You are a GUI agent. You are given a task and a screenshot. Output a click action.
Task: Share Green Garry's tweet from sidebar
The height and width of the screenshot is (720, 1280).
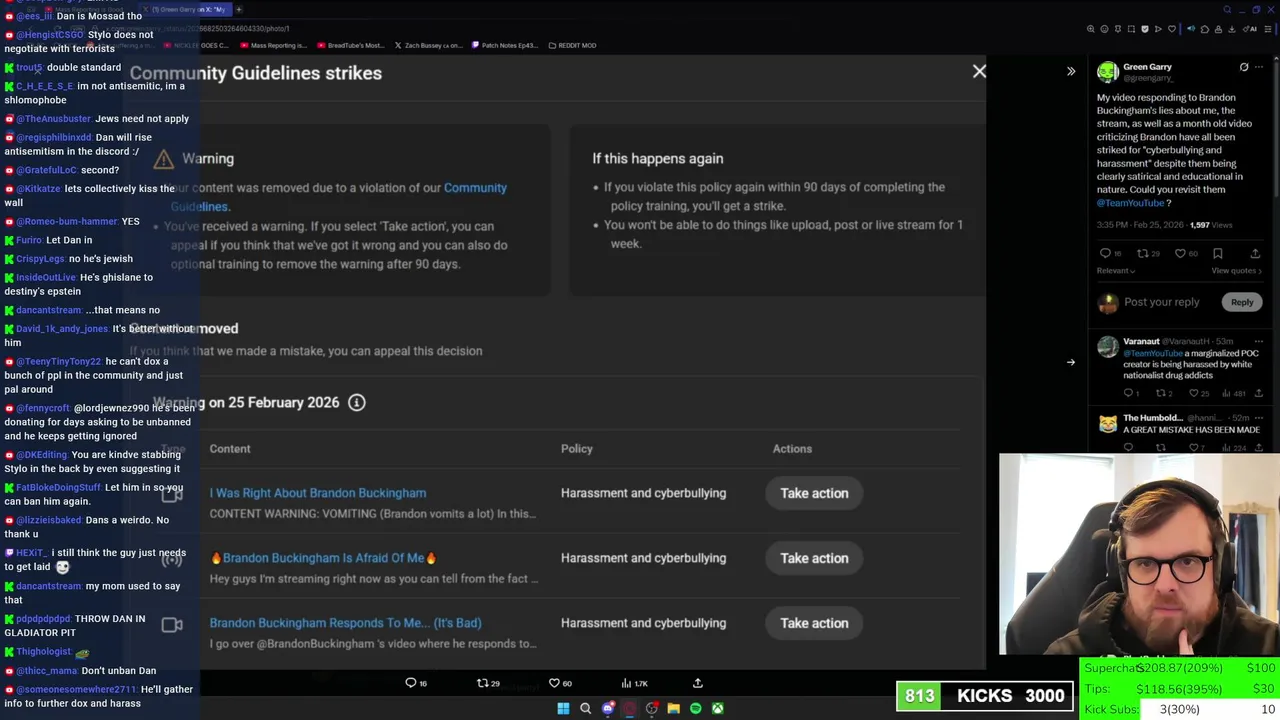(1255, 254)
